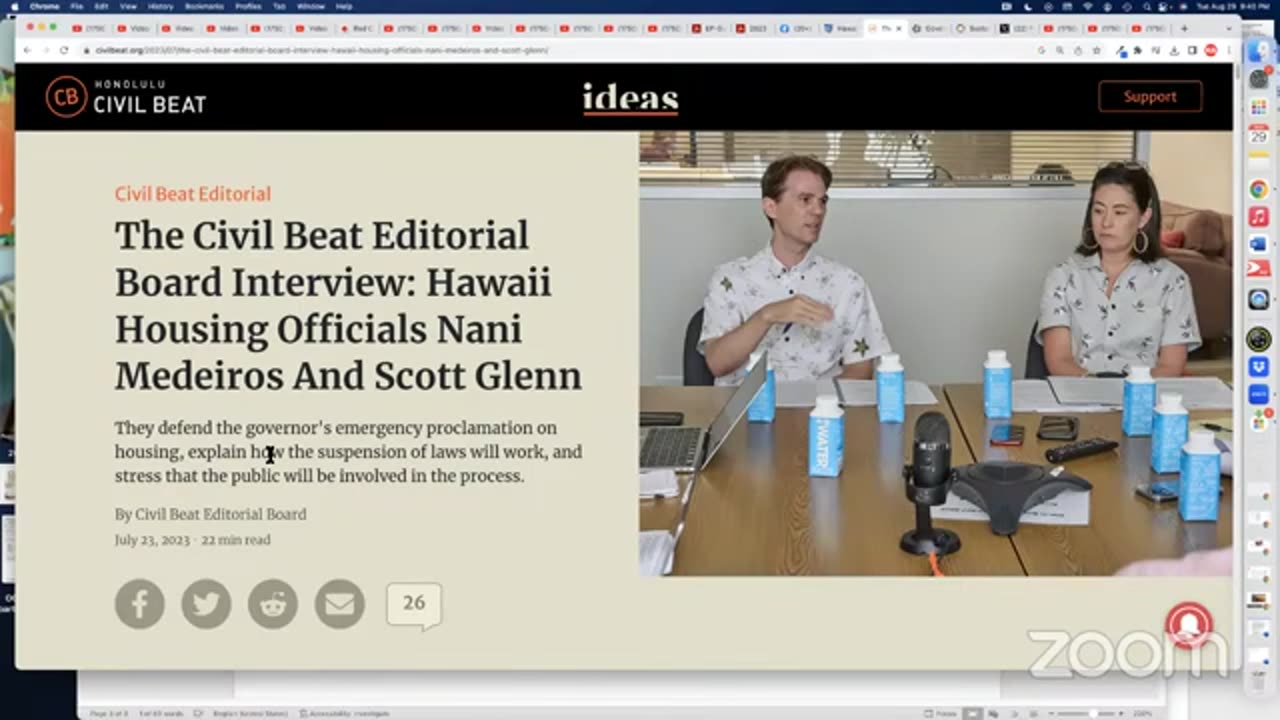Open the Civil Beat Editorial category link
The width and height of the screenshot is (1280, 720).
192,194
